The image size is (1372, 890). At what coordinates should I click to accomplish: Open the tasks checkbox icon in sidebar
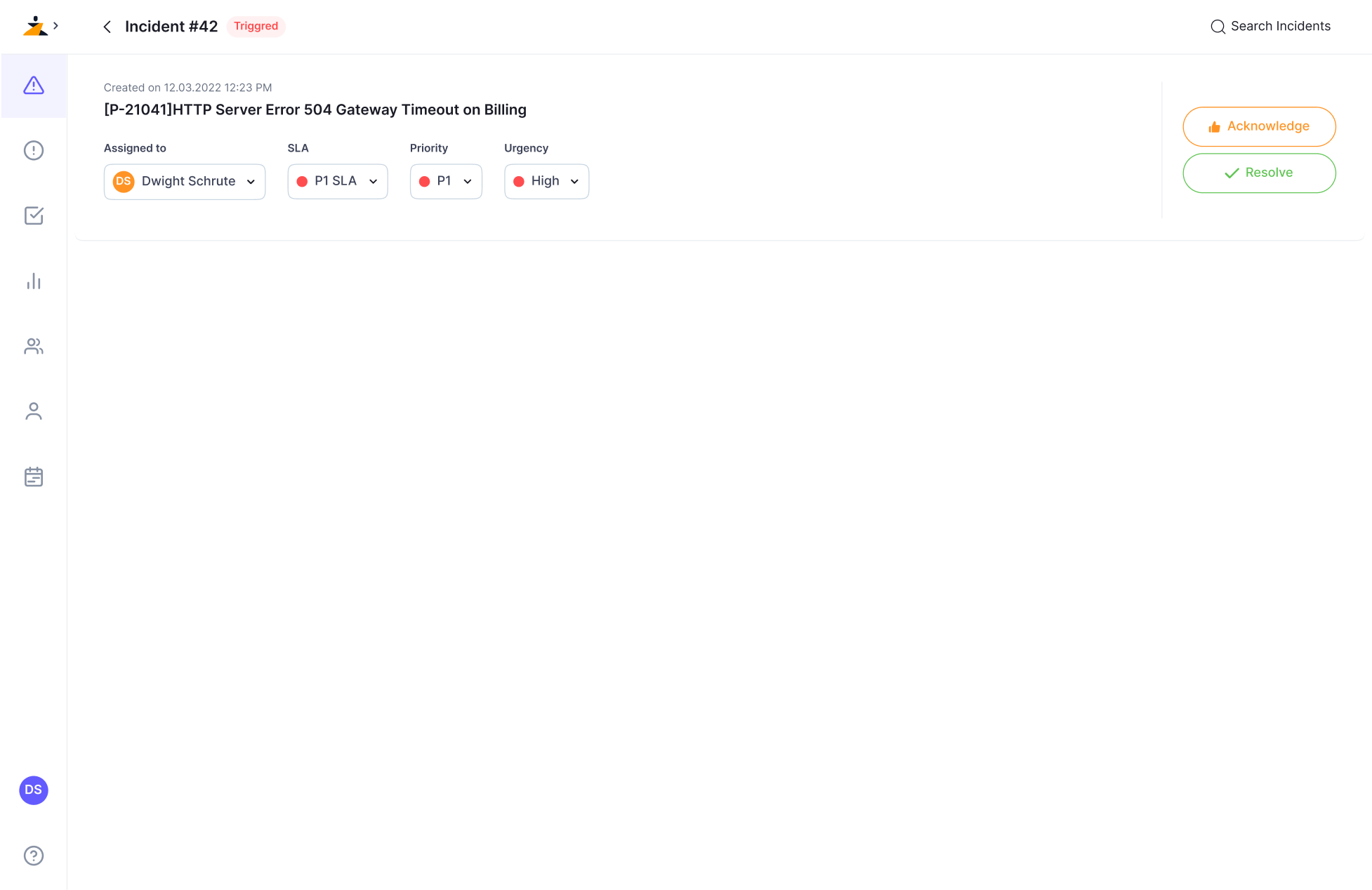[x=33, y=215]
